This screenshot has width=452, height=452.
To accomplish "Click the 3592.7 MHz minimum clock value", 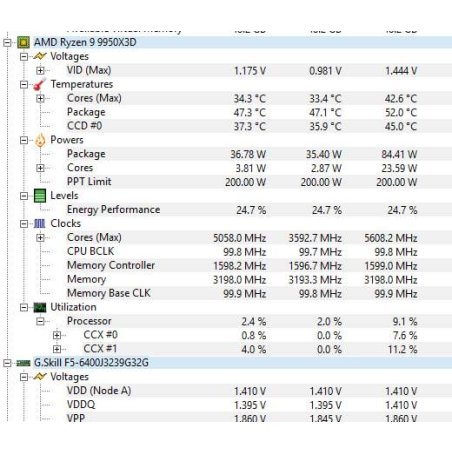I will point(315,238).
